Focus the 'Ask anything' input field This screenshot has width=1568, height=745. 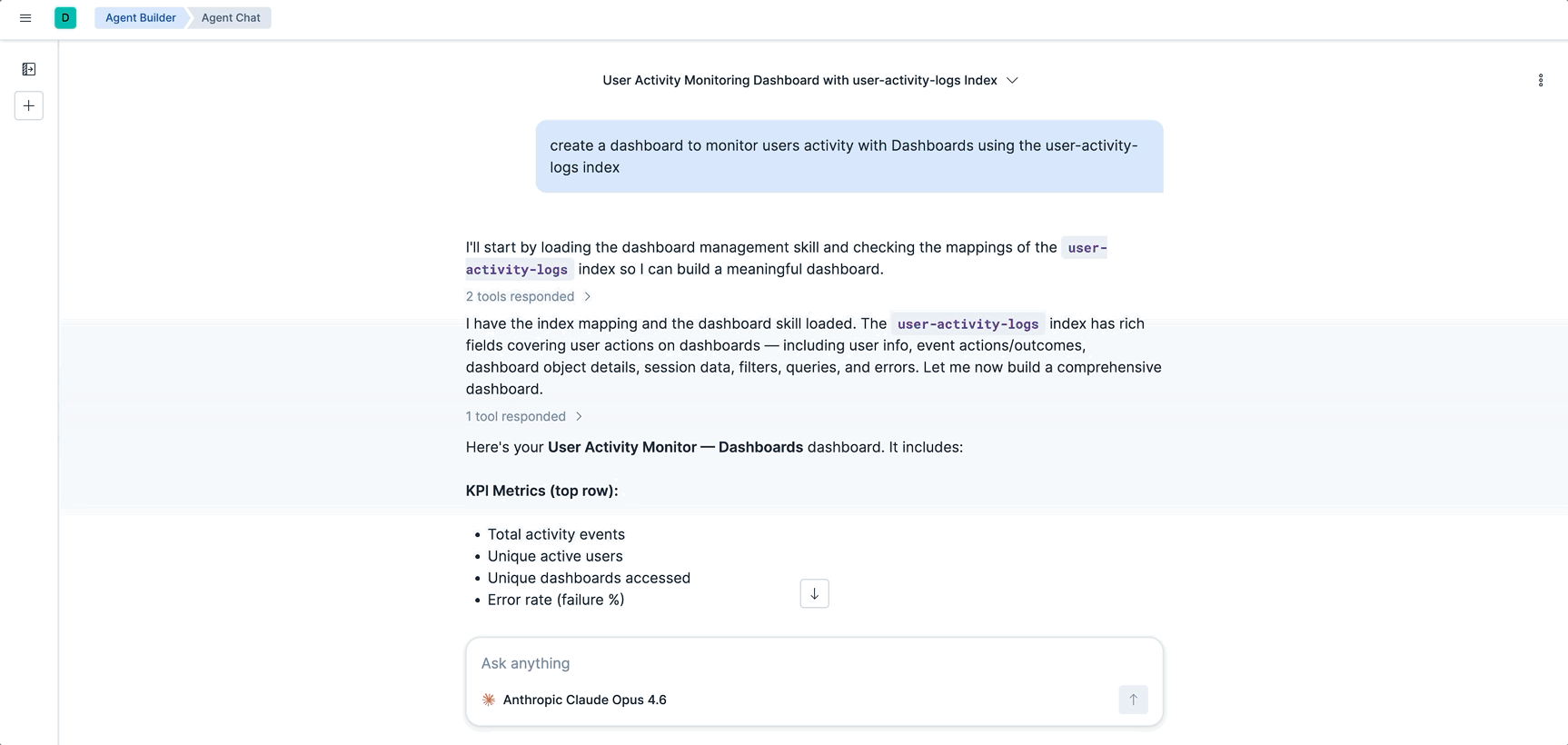814,663
